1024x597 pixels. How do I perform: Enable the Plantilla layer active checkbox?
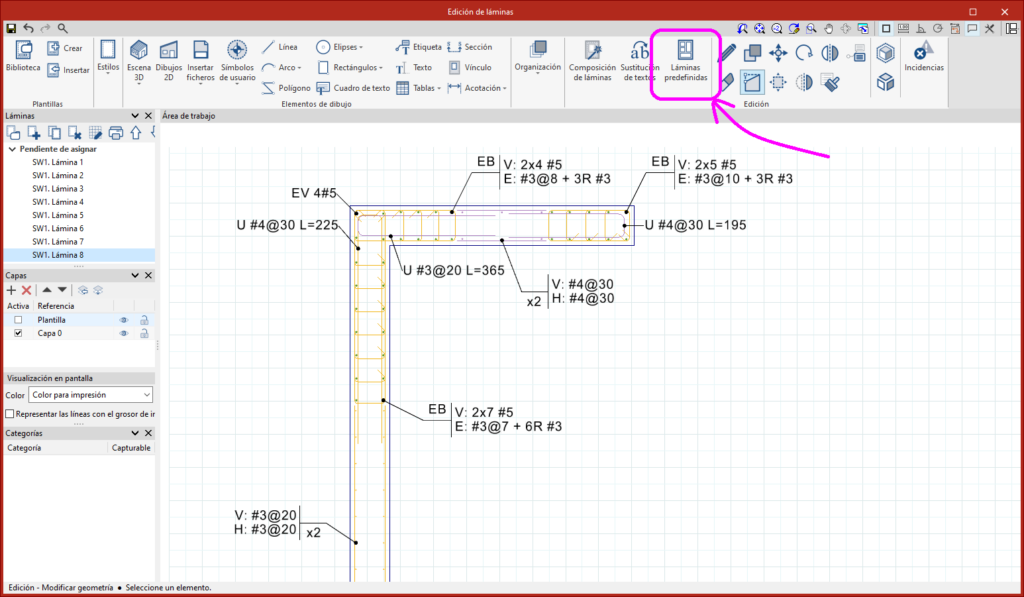tap(18, 320)
